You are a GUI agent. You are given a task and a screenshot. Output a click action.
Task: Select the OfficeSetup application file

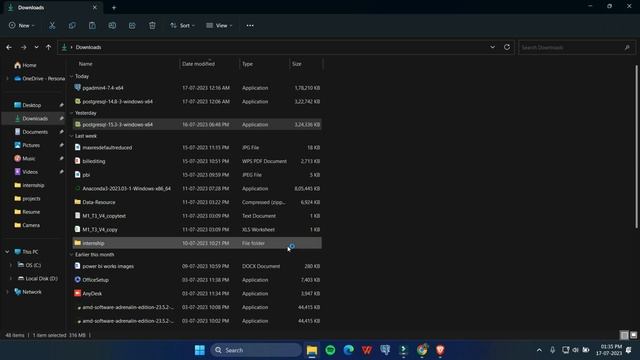[197, 280]
